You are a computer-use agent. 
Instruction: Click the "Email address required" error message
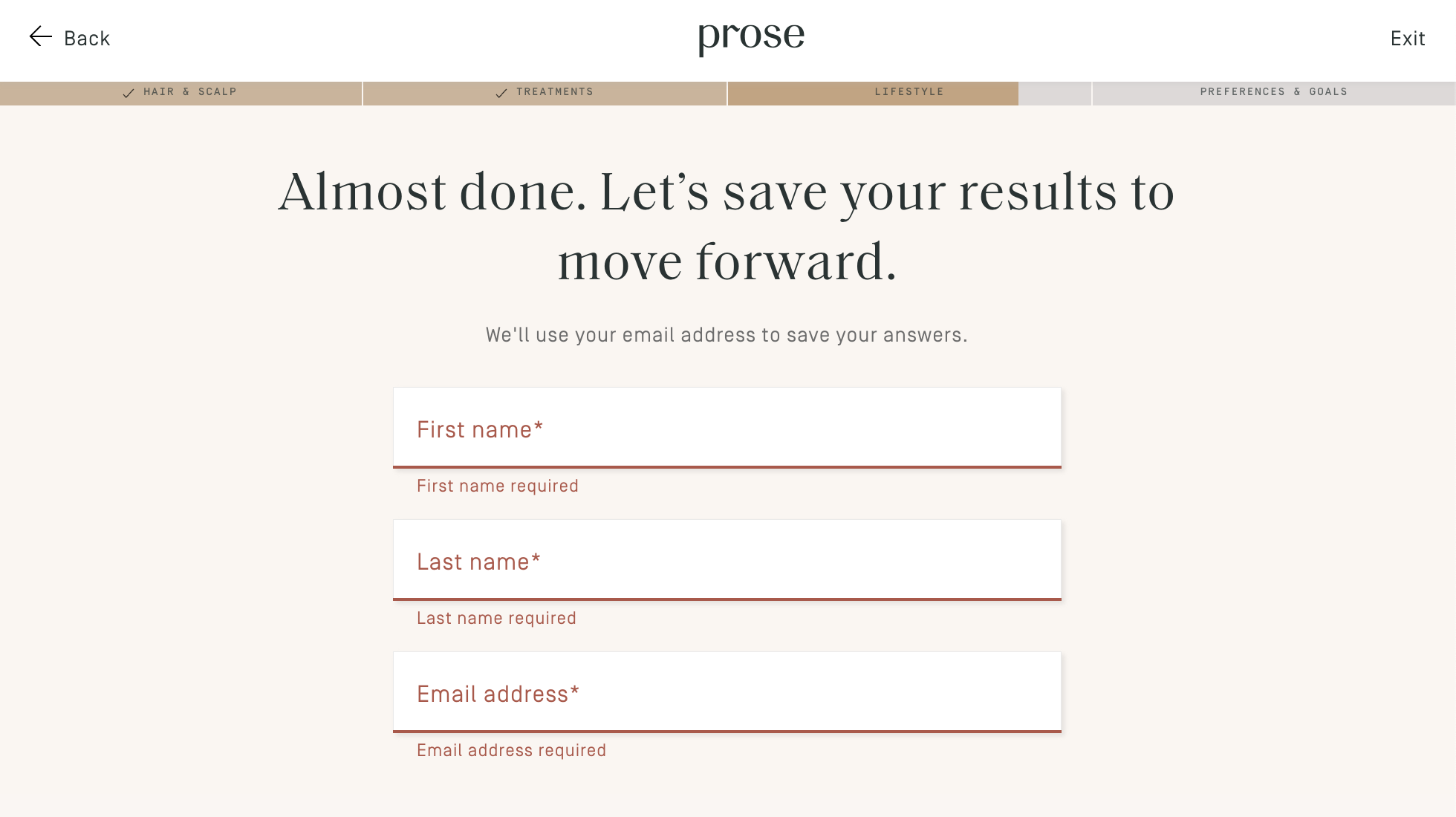[511, 750]
